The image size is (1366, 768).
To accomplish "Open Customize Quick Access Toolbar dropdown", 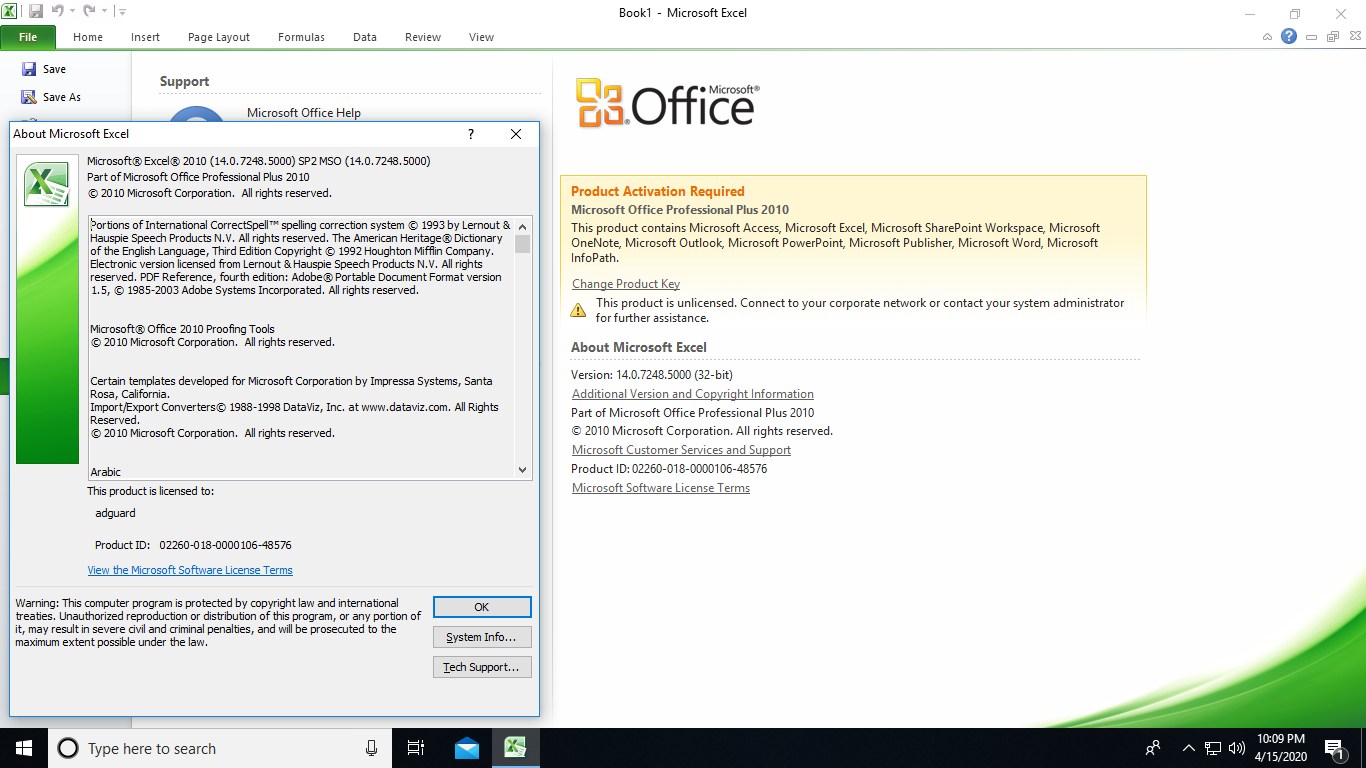I will pos(121,12).
